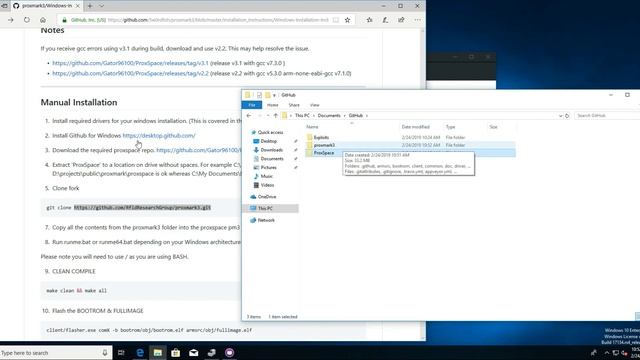Open Edge Settings and more menu
This screenshot has width=640, height=360.
(x=417, y=20)
